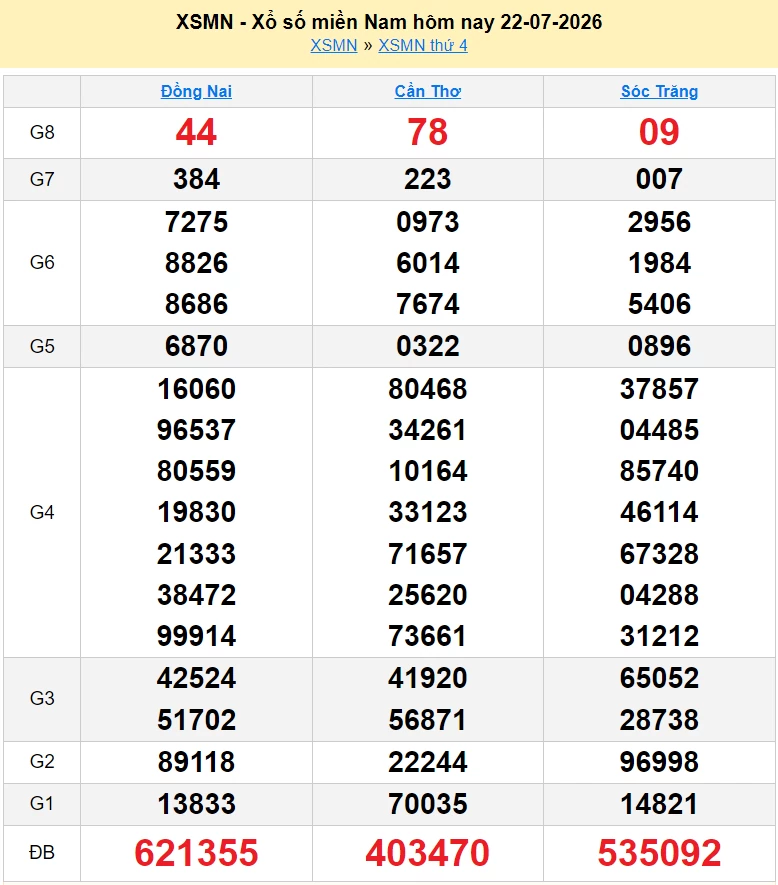Click G4 number 85740

(x=659, y=471)
